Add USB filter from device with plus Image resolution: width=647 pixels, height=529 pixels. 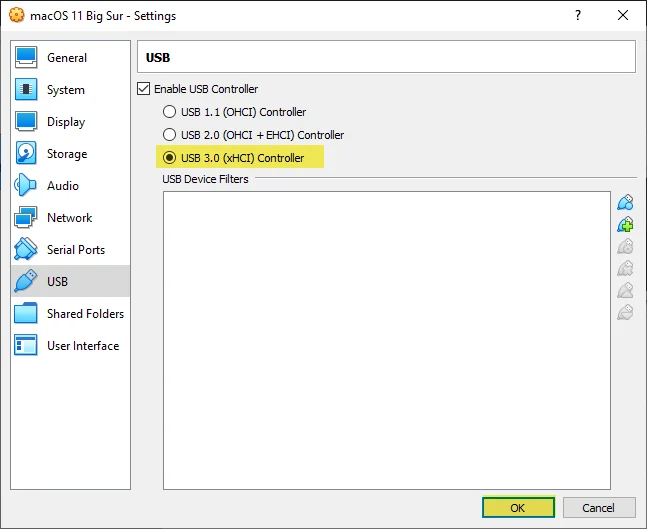(x=625, y=224)
